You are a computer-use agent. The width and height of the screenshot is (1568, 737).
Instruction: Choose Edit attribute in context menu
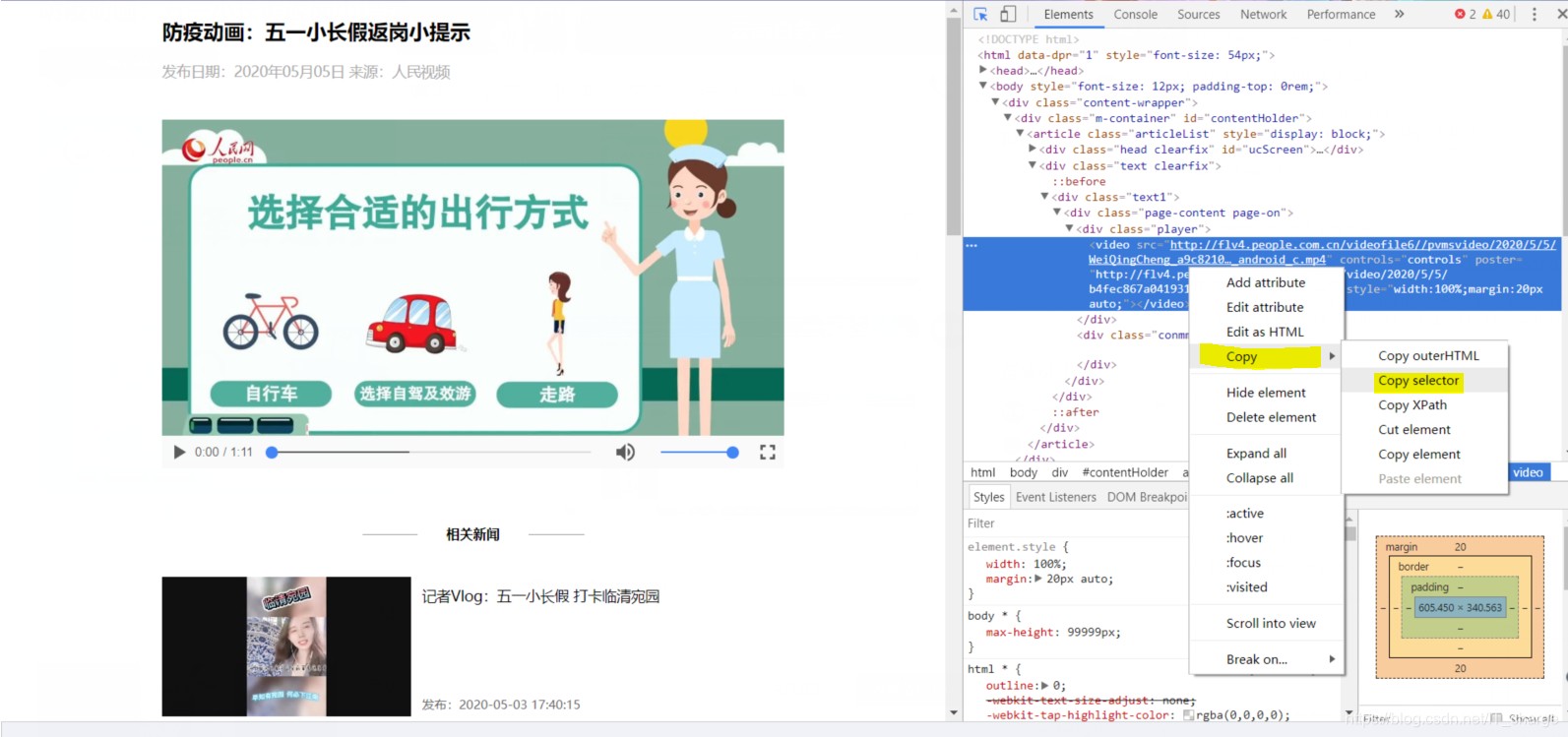tap(1265, 307)
